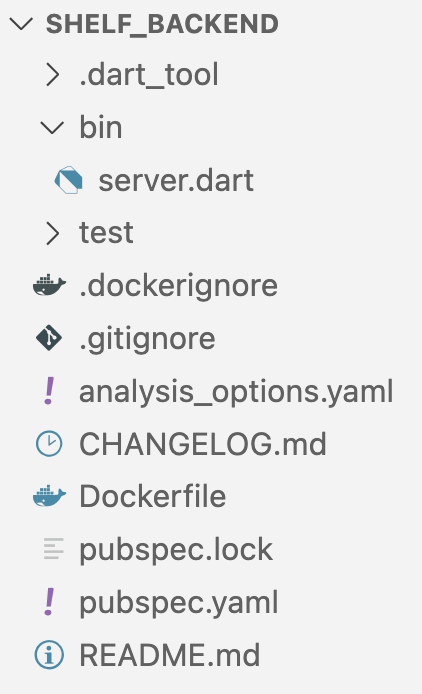
Task: Open the server.dart file
Action: pyautogui.click(x=176, y=181)
